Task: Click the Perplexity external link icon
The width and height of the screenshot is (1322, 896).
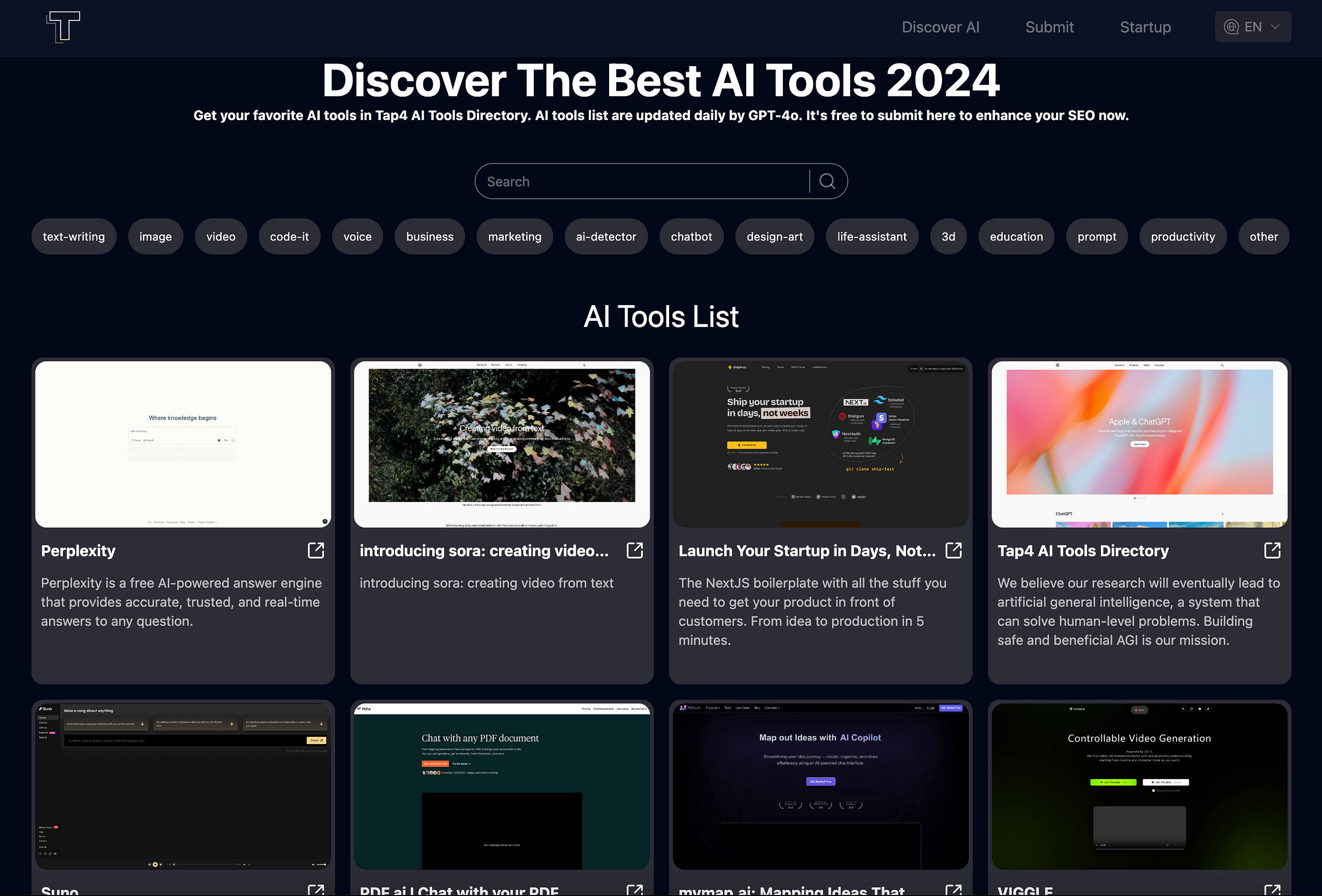Action: tap(315, 550)
